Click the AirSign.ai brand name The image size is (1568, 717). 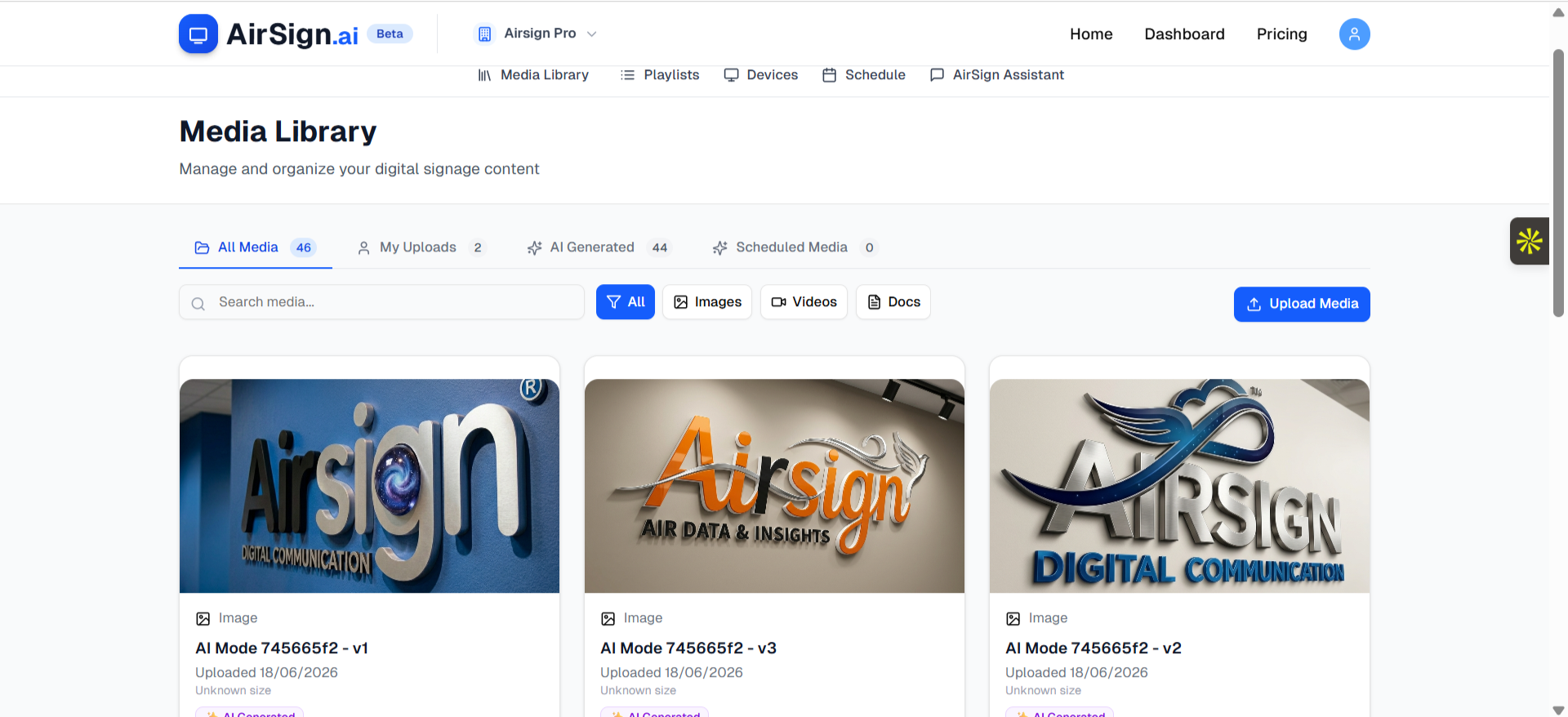(292, 34)
